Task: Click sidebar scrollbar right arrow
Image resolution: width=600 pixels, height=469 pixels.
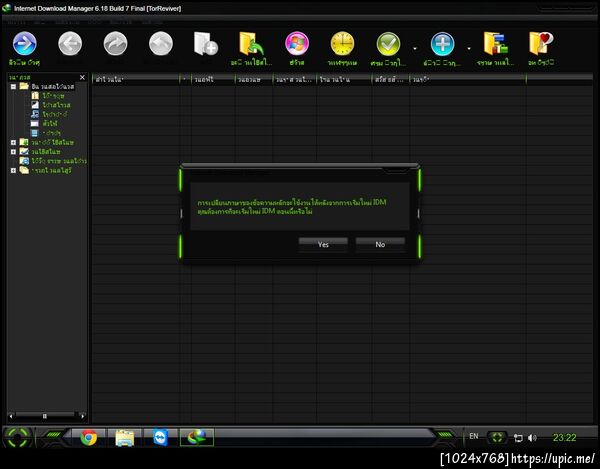Action: pyautogui.click(x=82, y=416)
